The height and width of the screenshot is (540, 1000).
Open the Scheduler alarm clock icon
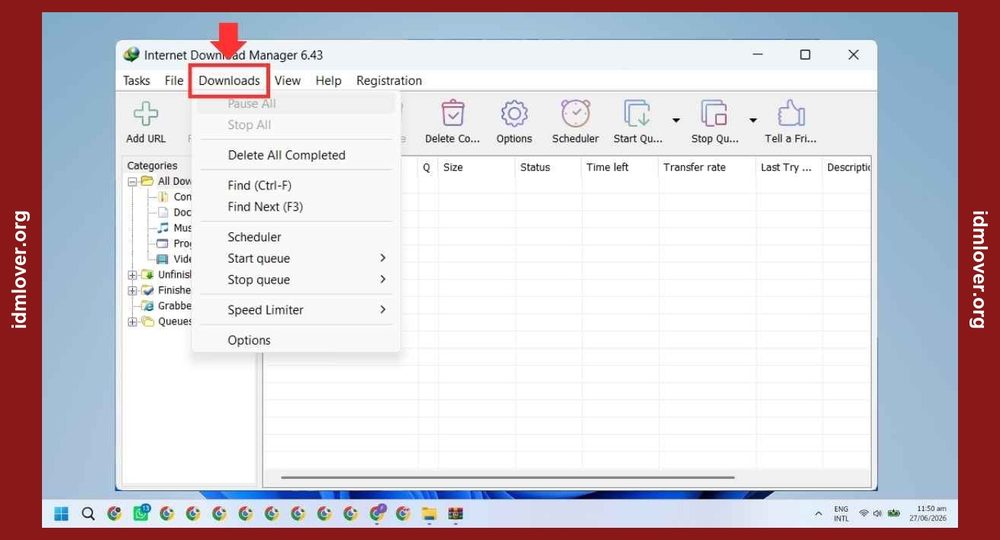[x=575, y=113]
